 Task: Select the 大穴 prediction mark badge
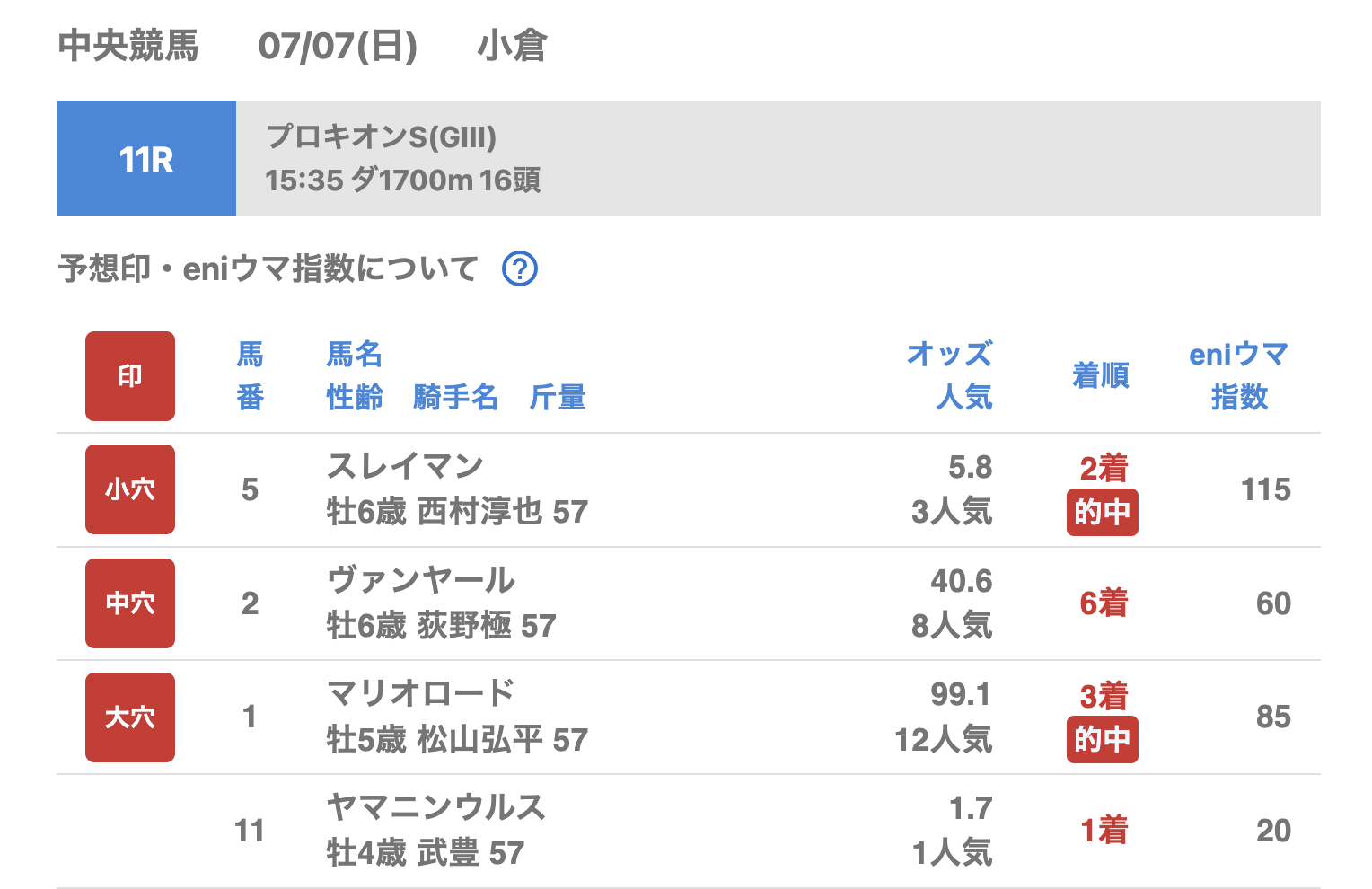click(x=130, y=717)
